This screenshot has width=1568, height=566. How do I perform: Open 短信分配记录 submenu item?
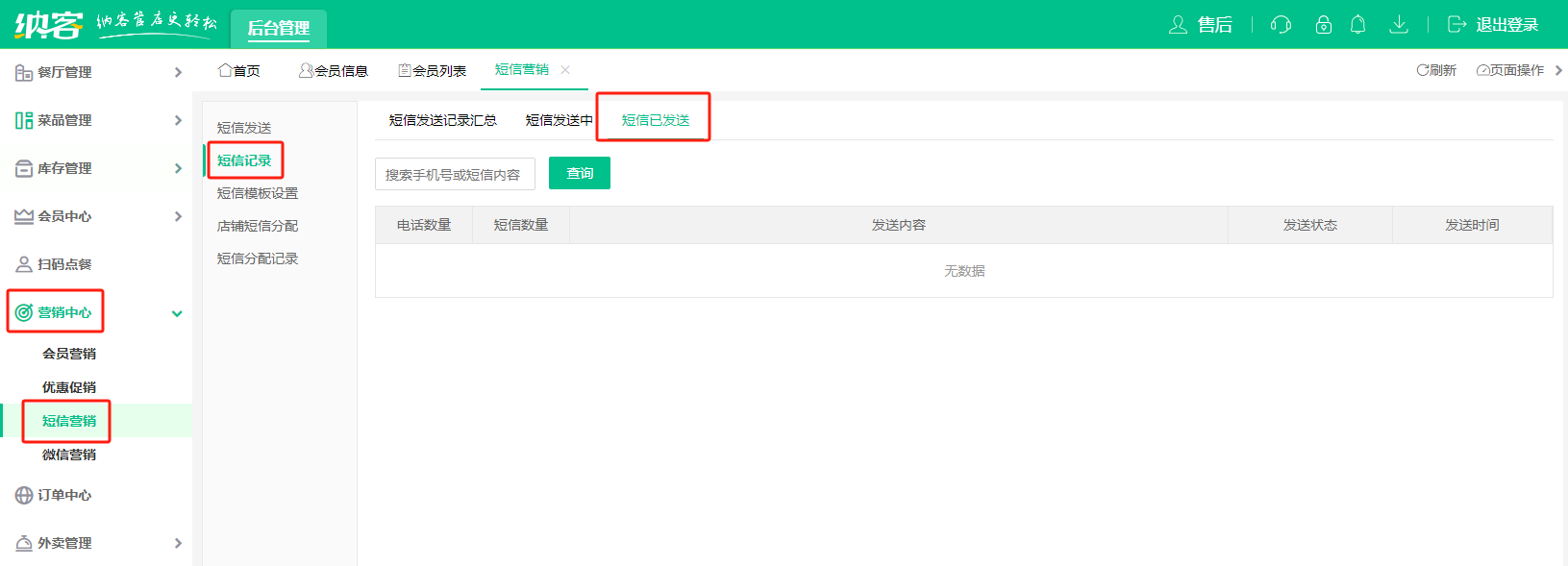tap(258, 258)
